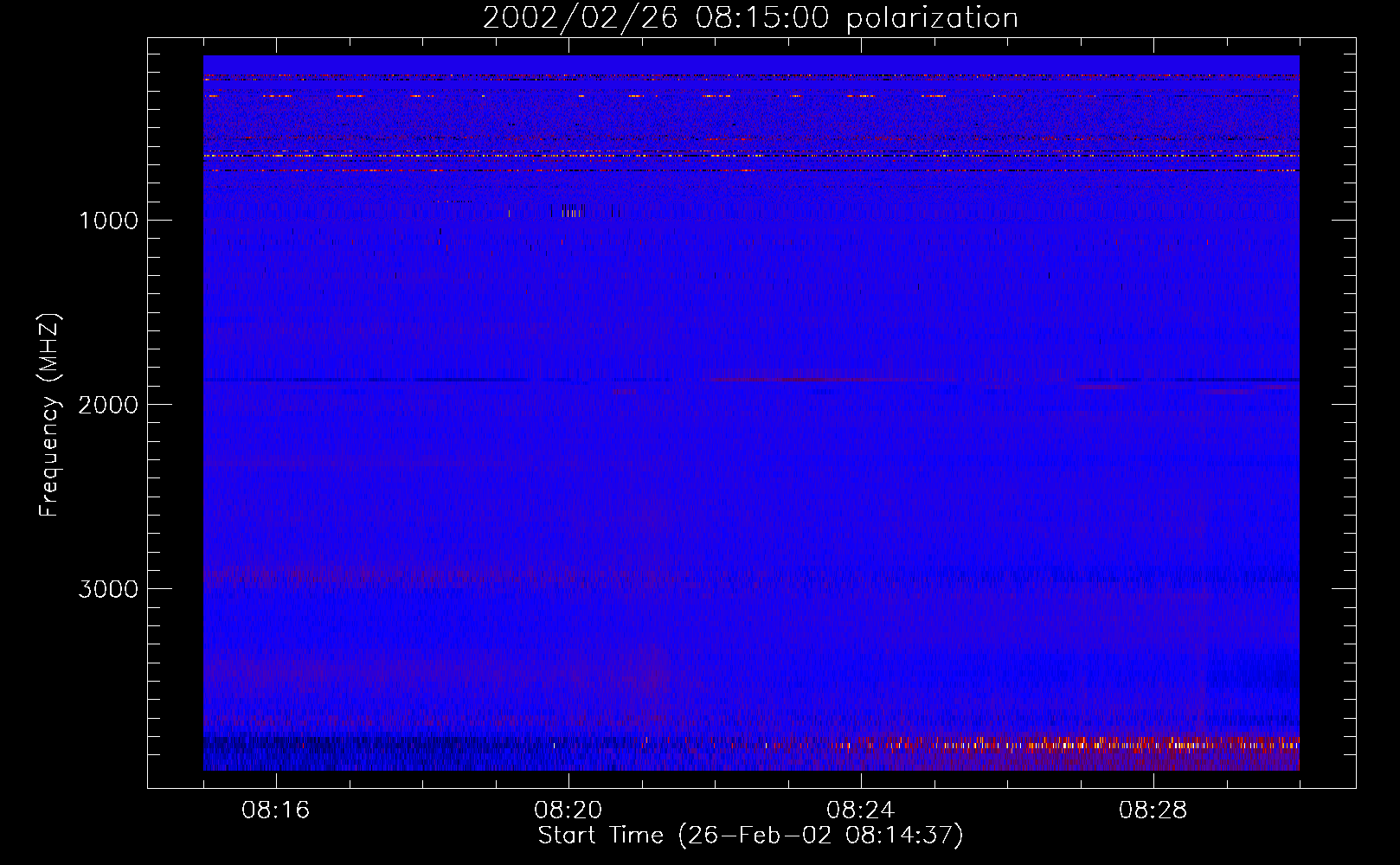The image size is (1400, 865).
Task: Click the plot title '2002/02/26 08:15:00 polarization'
Action: (750, 18)
